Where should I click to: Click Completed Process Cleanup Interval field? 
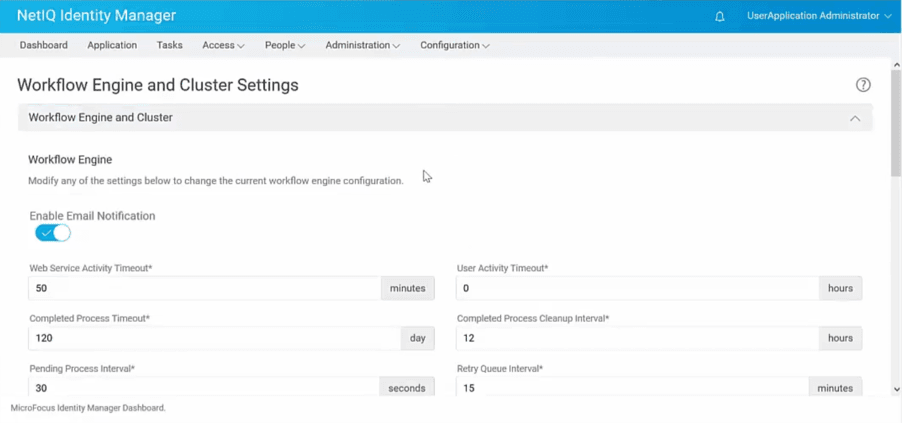pos(637,338)
